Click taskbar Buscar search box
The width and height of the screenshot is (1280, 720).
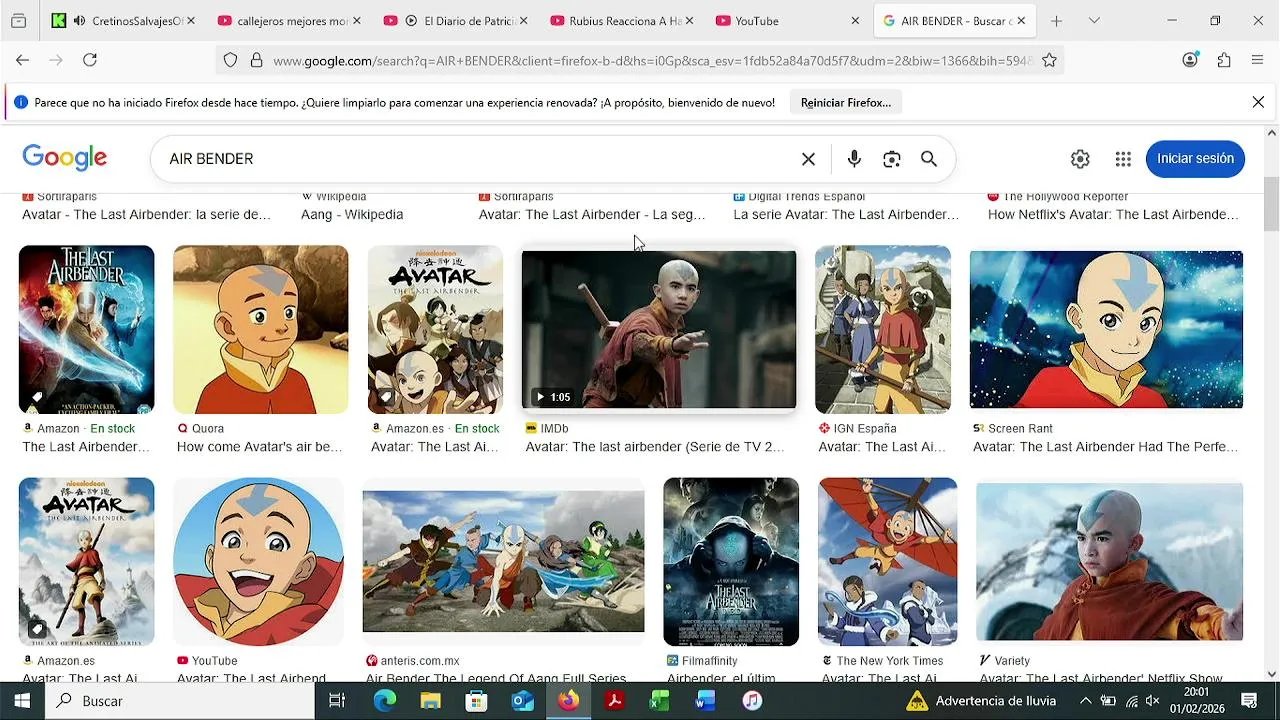180,701
